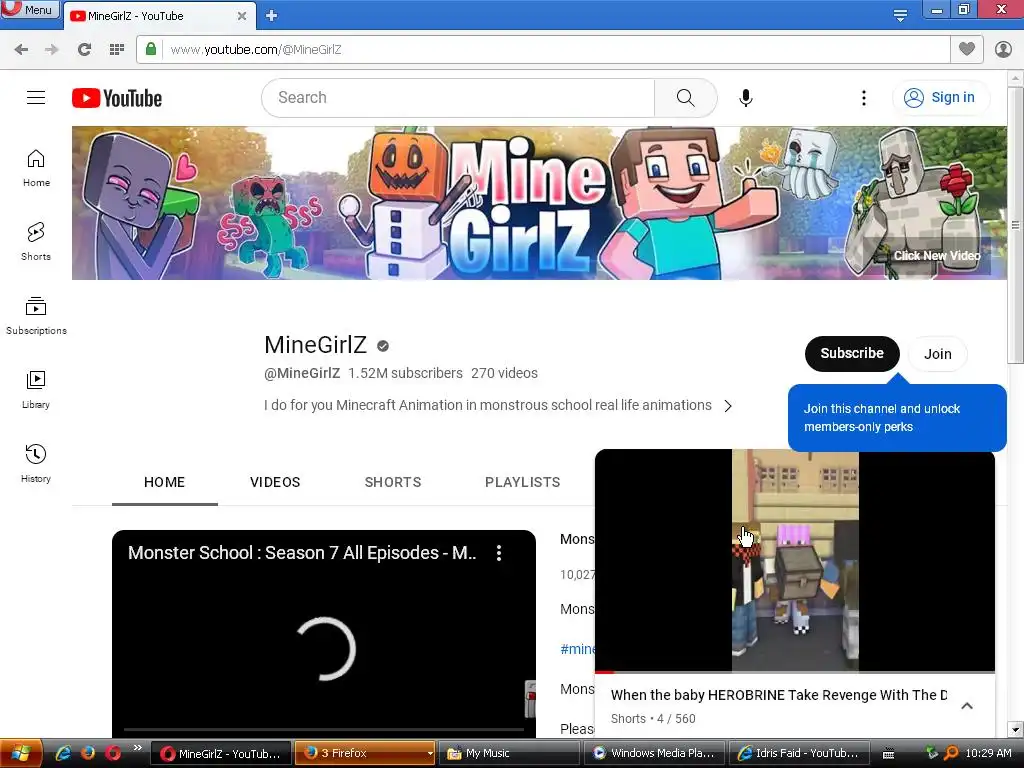1024x768 pixels.
Task: Open the YouTube hamburger guide menu
Action: [36, 98]
